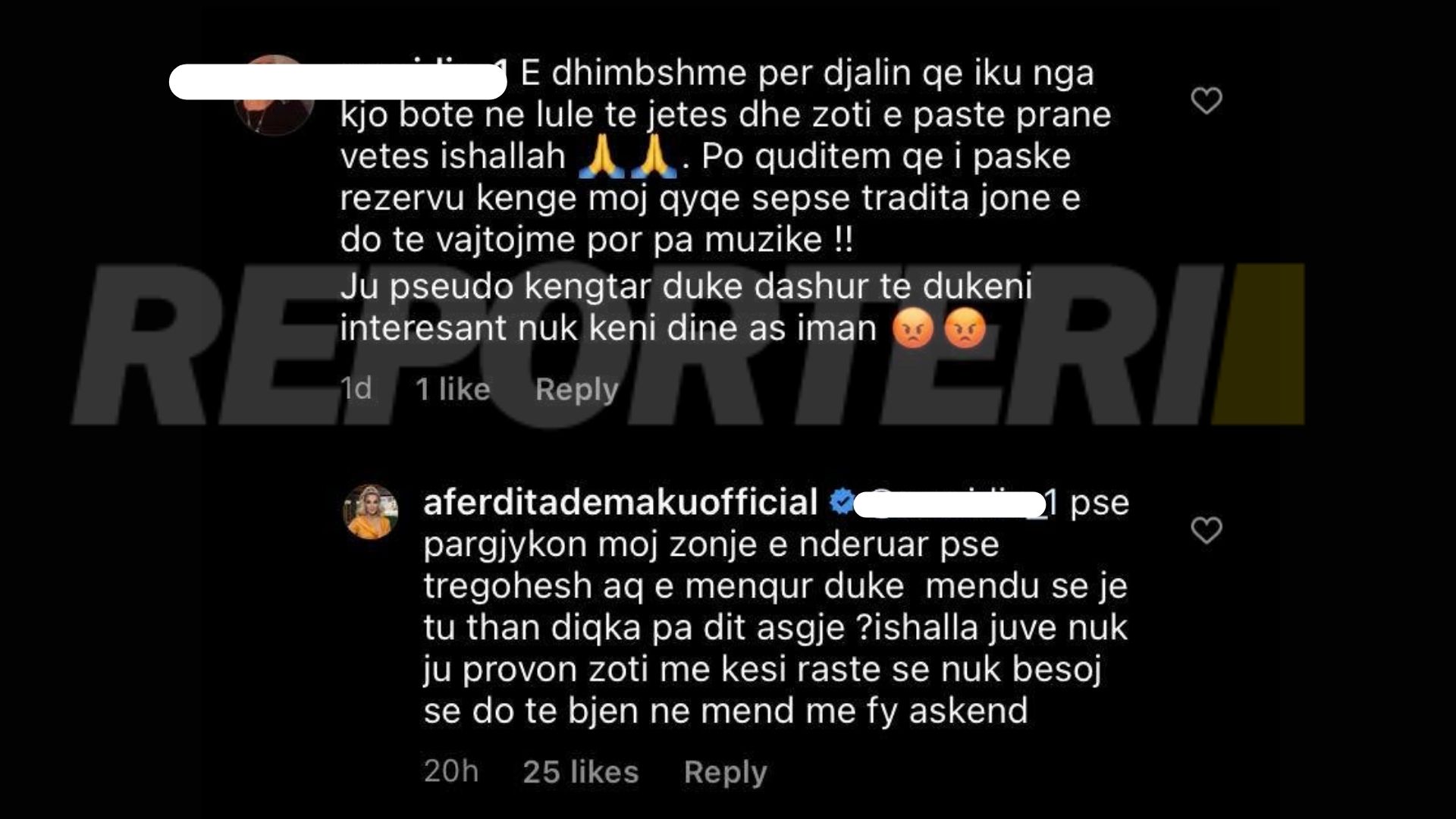This screenshot has height=819, width=1456.
Task: Click the blue verified badge icon
Action: pyautogui.click(x=841, y=502)
